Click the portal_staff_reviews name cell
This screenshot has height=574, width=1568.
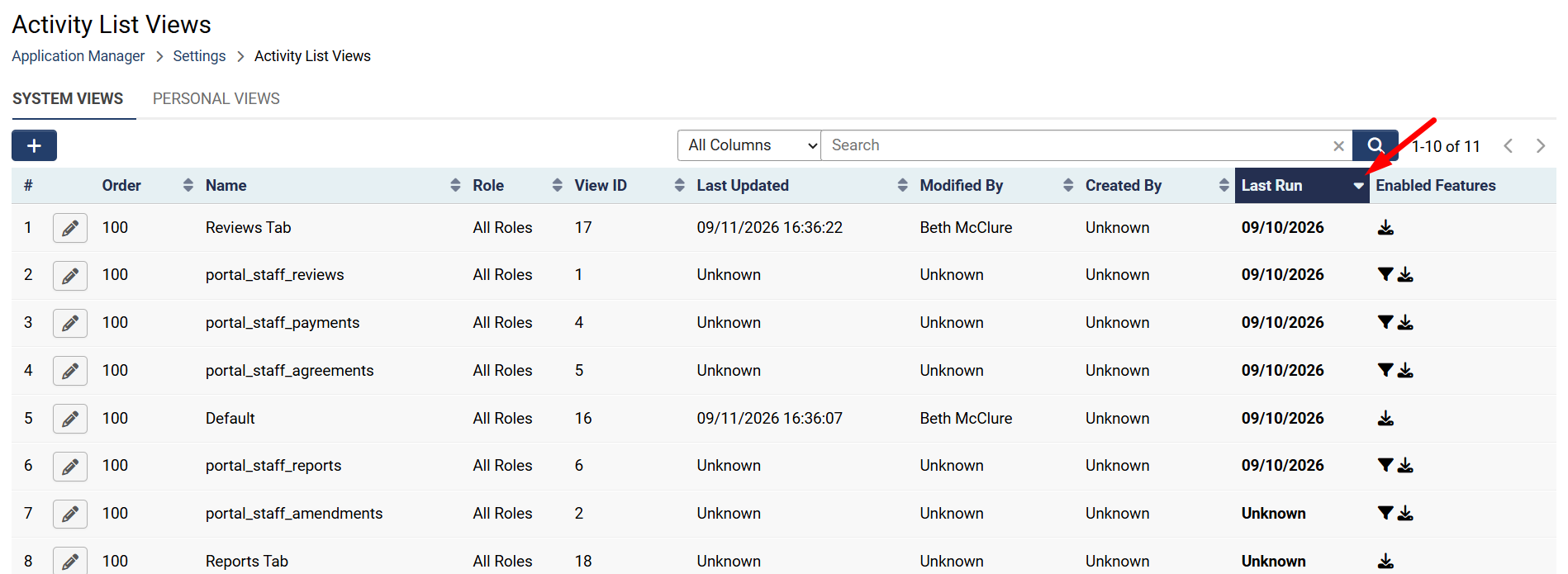point(274,275)
